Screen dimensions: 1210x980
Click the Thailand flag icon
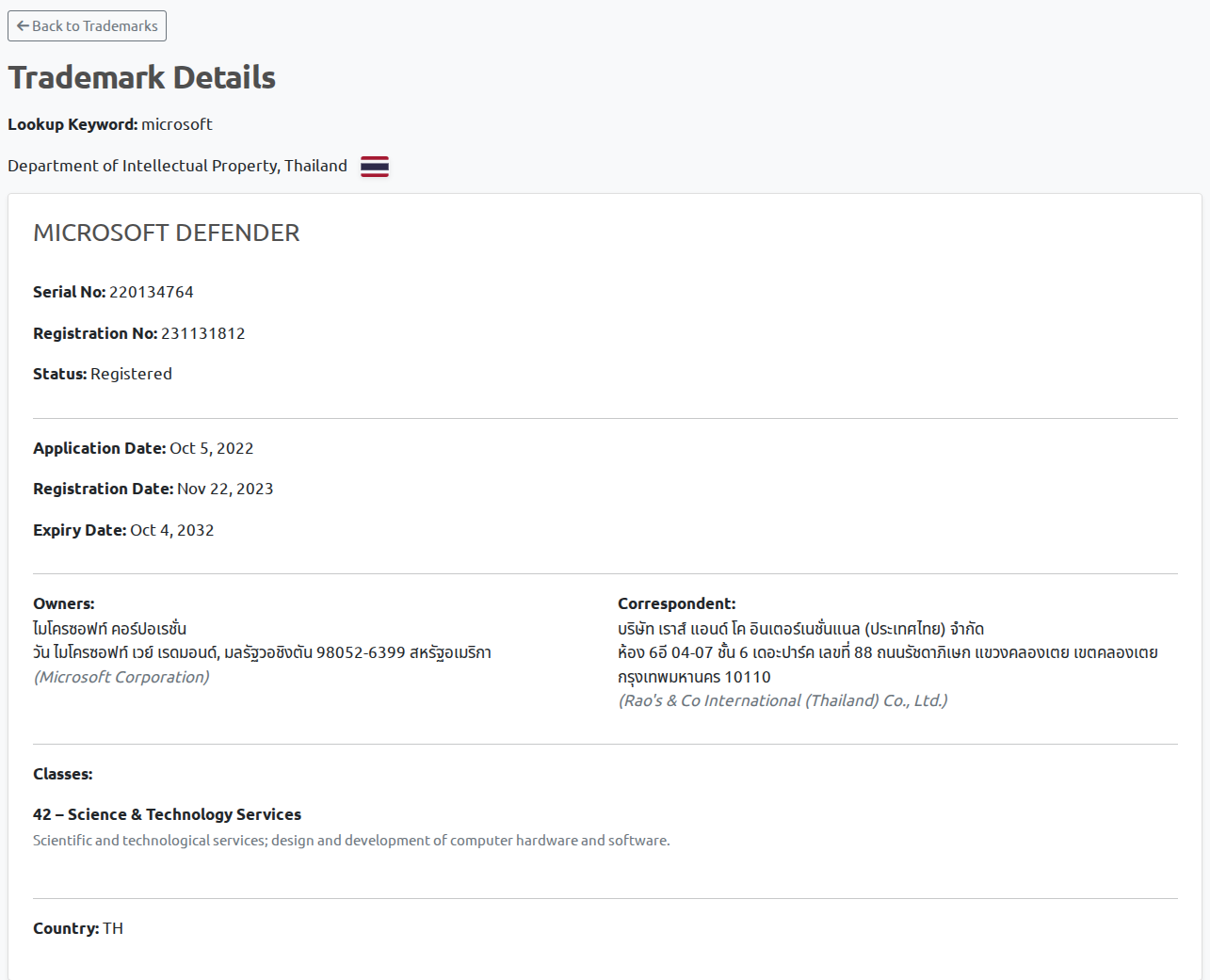click(x=375, y=167)
